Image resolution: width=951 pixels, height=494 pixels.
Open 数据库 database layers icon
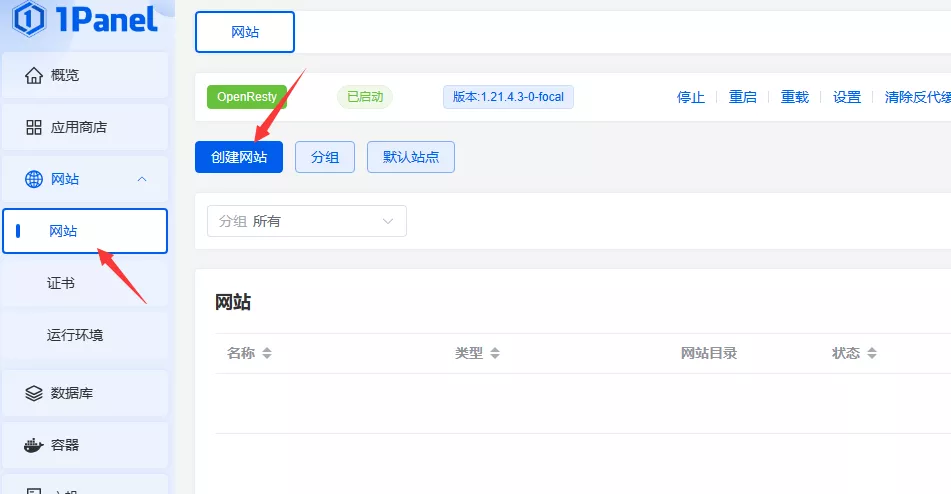point(34,393)
